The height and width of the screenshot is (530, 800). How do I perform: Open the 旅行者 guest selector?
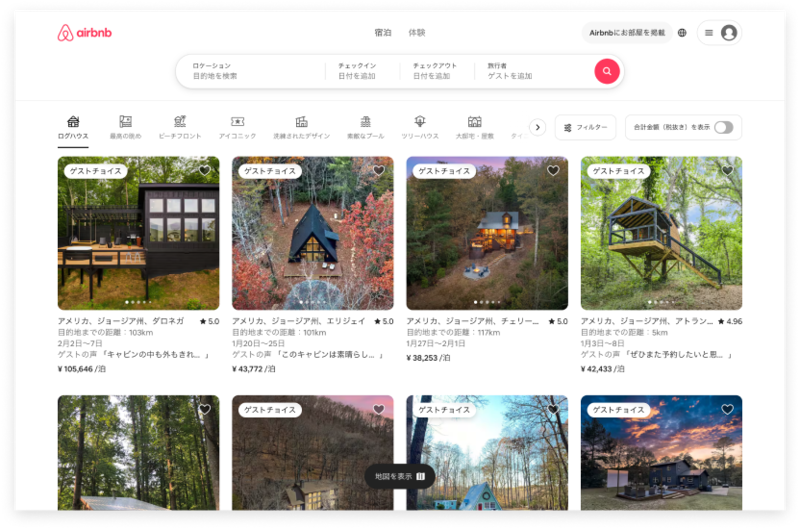[x=531, y=71]
